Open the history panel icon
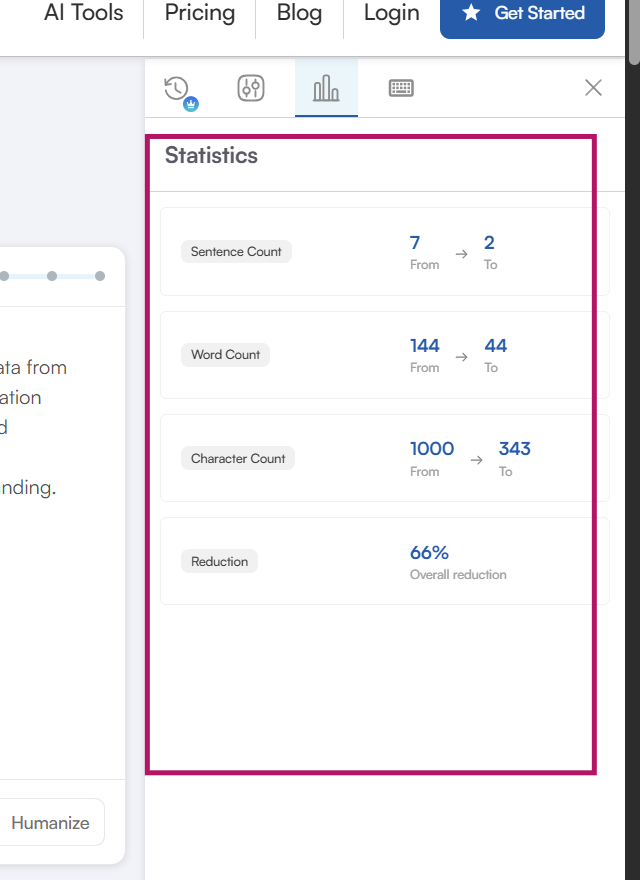The width and height of the screenshot is (640, 880). (176, 88)
